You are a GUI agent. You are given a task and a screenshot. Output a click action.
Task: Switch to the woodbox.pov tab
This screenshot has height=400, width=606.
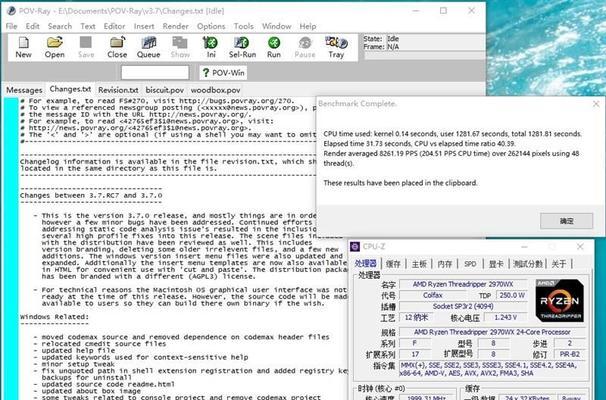pos(215,90)
